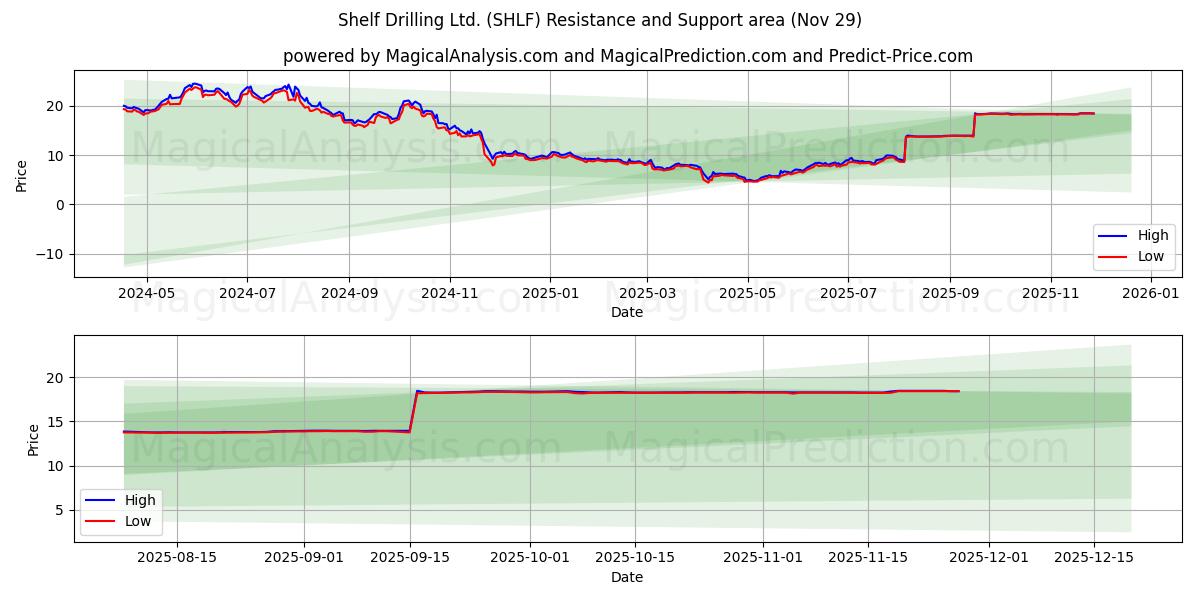This screenshot has height=600, width=1200.
Task: Toggle the High series in bottom chart legend
Action: (x=139, y=501)
